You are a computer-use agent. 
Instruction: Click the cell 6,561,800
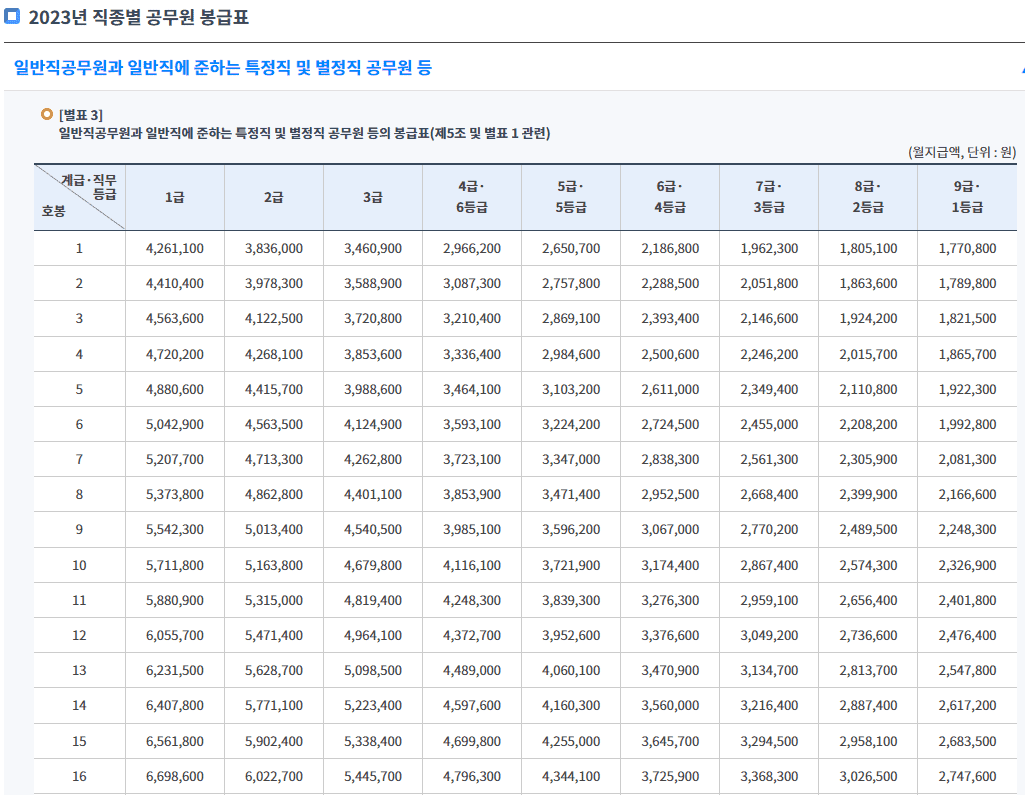tap(175, 741)
